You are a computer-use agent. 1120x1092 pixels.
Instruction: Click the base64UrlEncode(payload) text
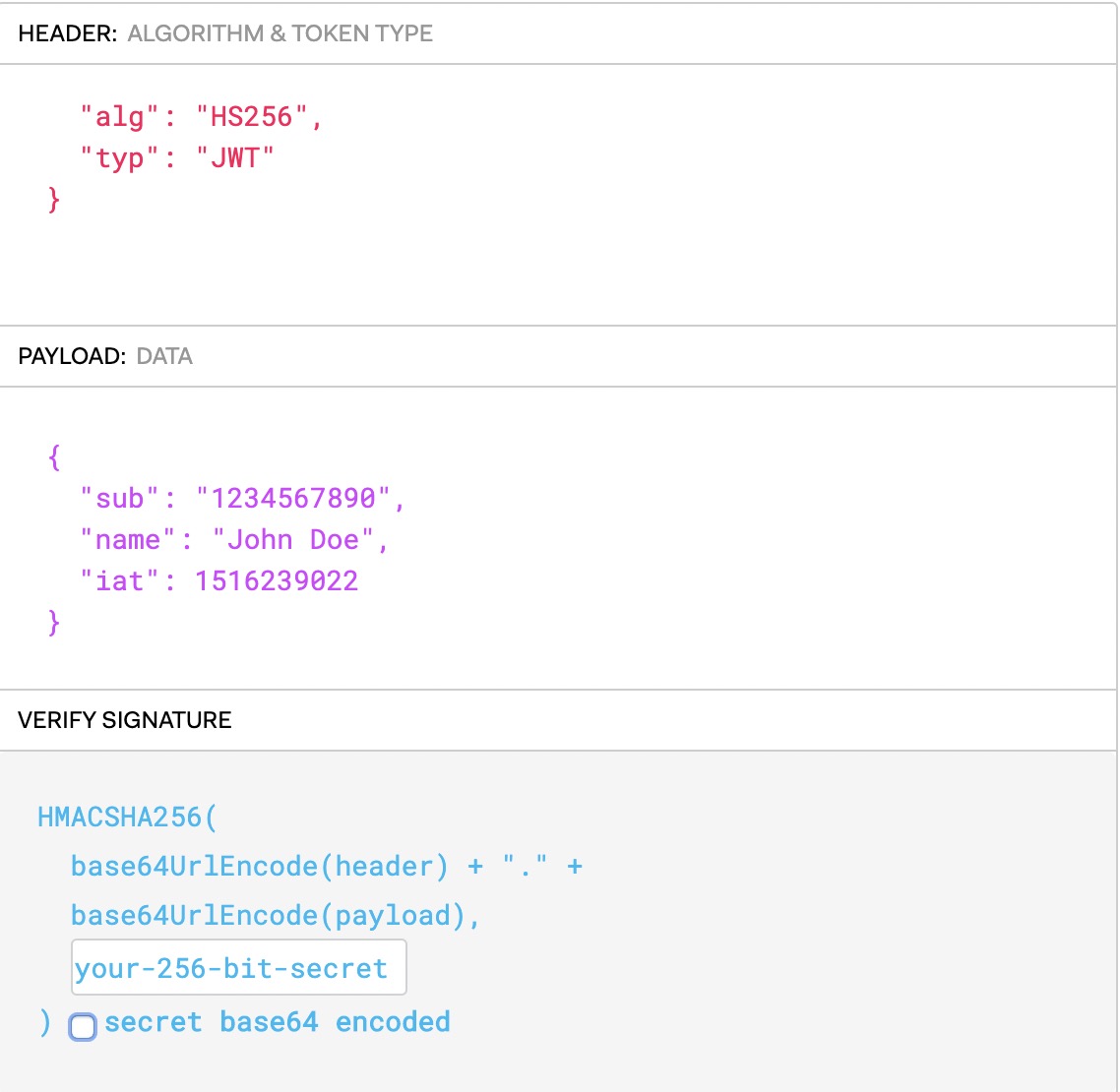coord(268,916)
